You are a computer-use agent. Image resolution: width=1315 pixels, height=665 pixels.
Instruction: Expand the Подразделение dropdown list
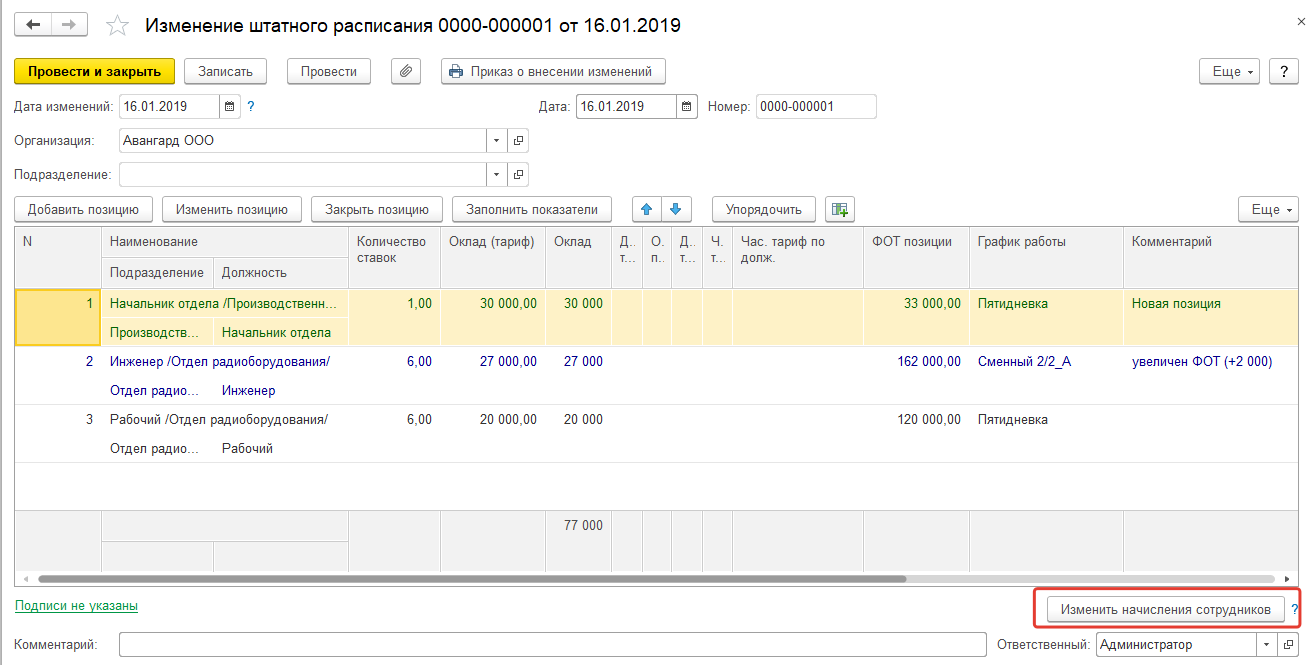point(497,175)
